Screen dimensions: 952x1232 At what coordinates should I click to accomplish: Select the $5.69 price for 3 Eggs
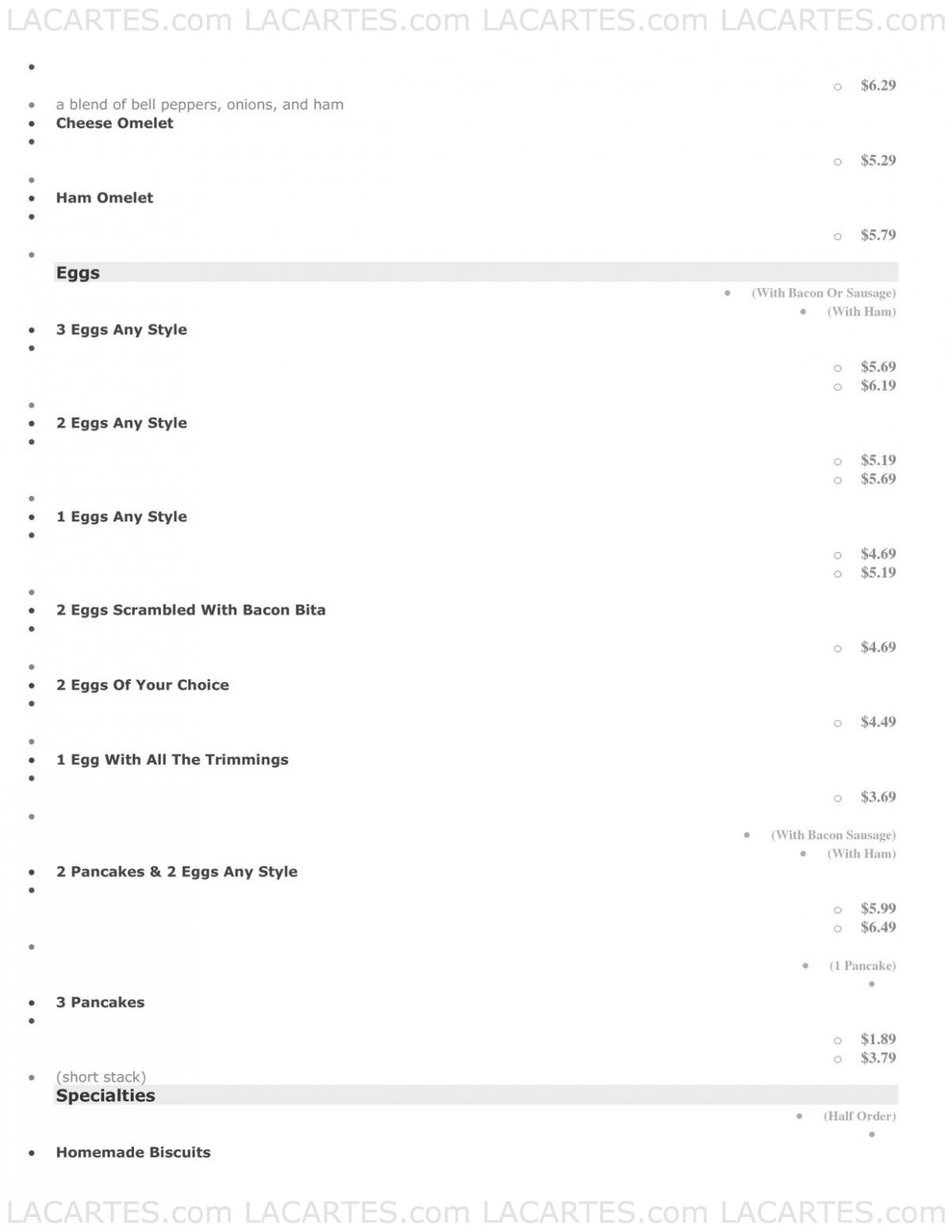[878, 367]
